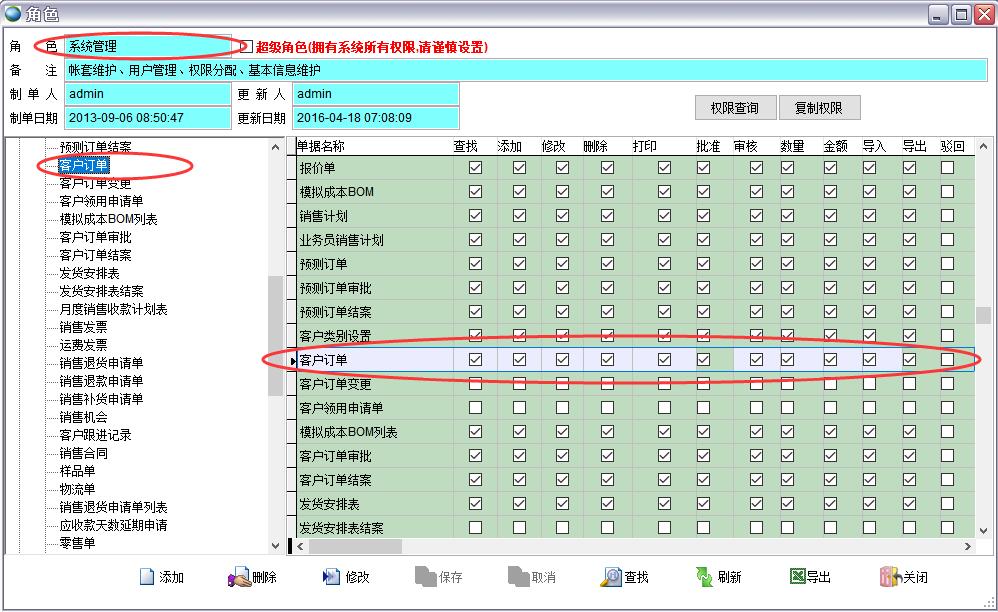Click the 删除 (Delete) toolbar icon
The image size is (998, 612).
pyautogui.click(x=239, y=577)
